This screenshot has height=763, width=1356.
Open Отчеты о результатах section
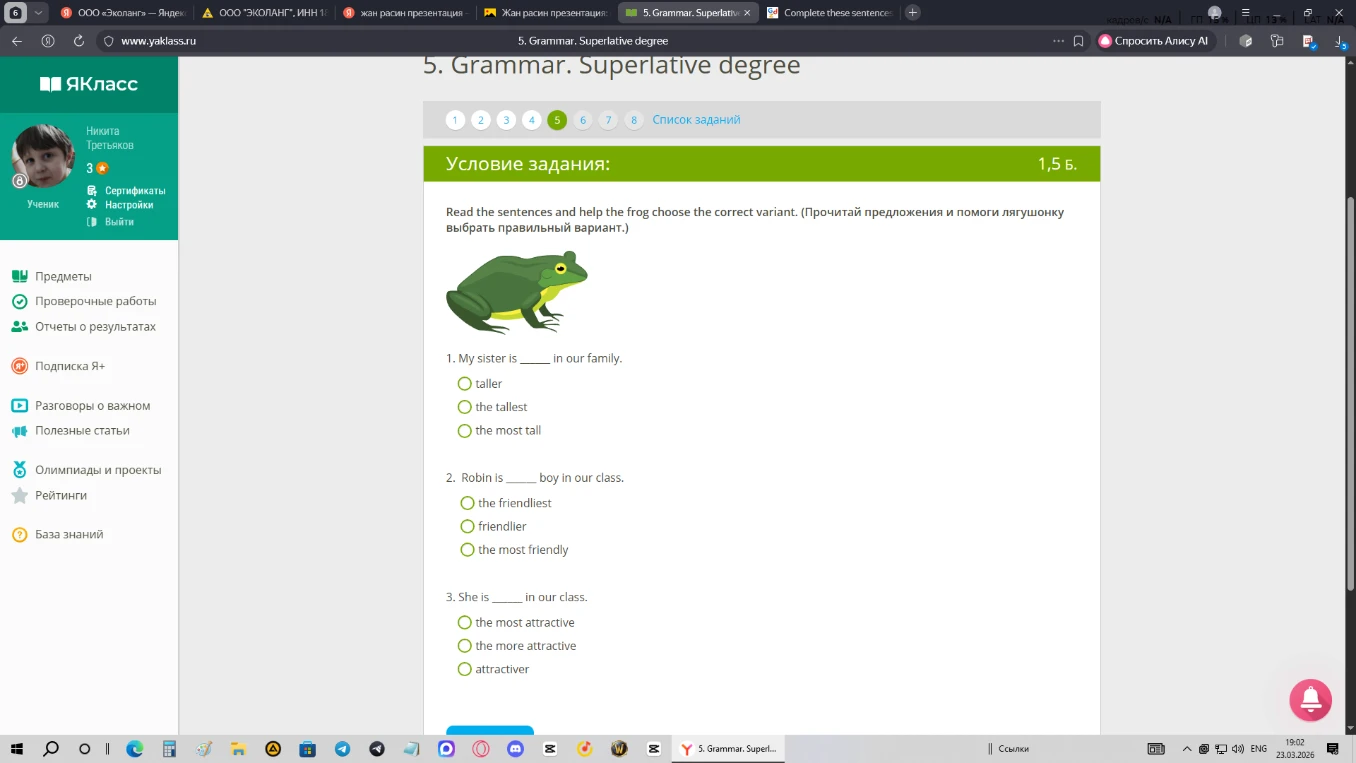(84, 327)
